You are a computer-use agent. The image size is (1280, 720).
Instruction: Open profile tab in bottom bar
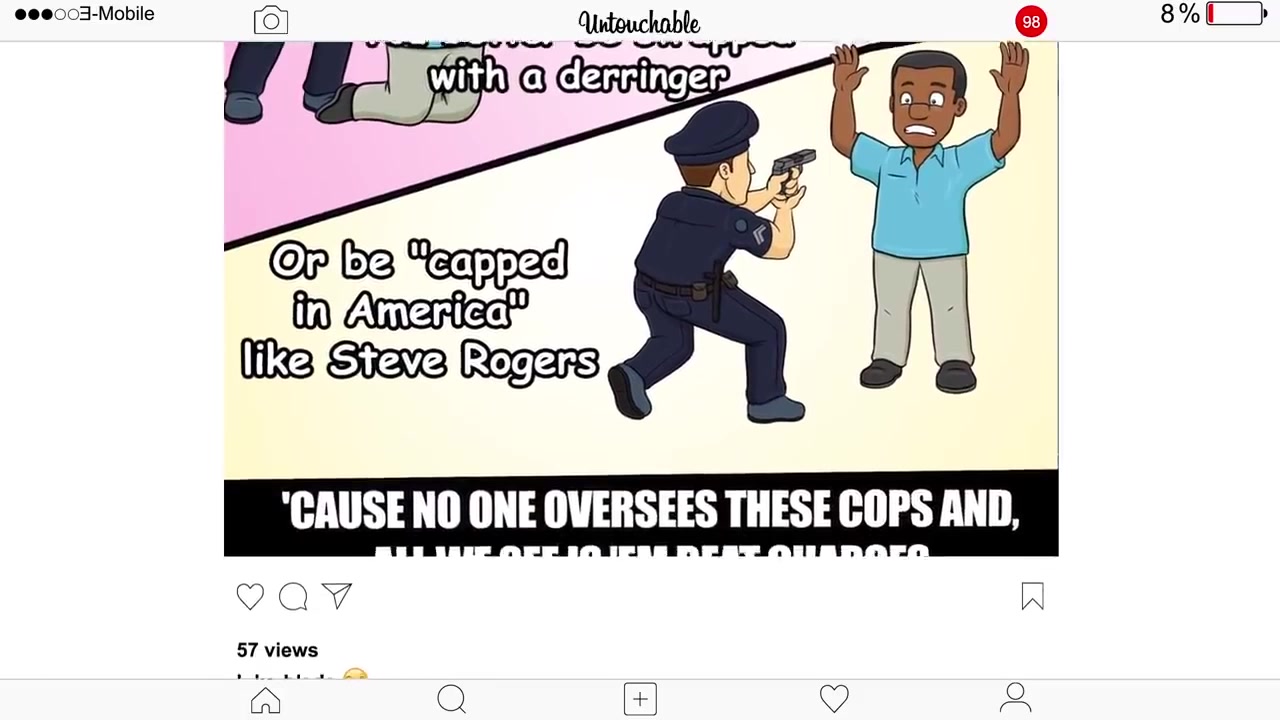tap(1015, 698)
